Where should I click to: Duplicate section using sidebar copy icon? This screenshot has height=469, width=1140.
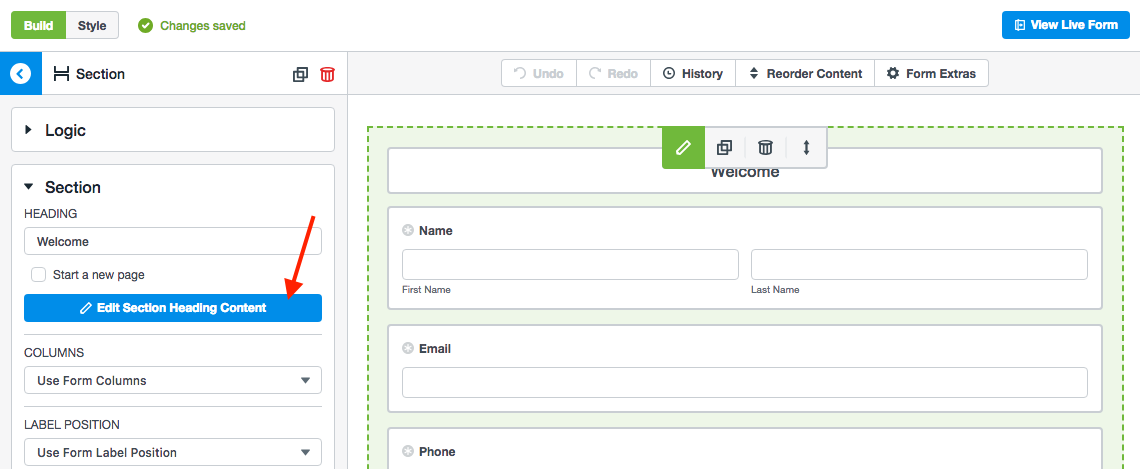[300, 74]
